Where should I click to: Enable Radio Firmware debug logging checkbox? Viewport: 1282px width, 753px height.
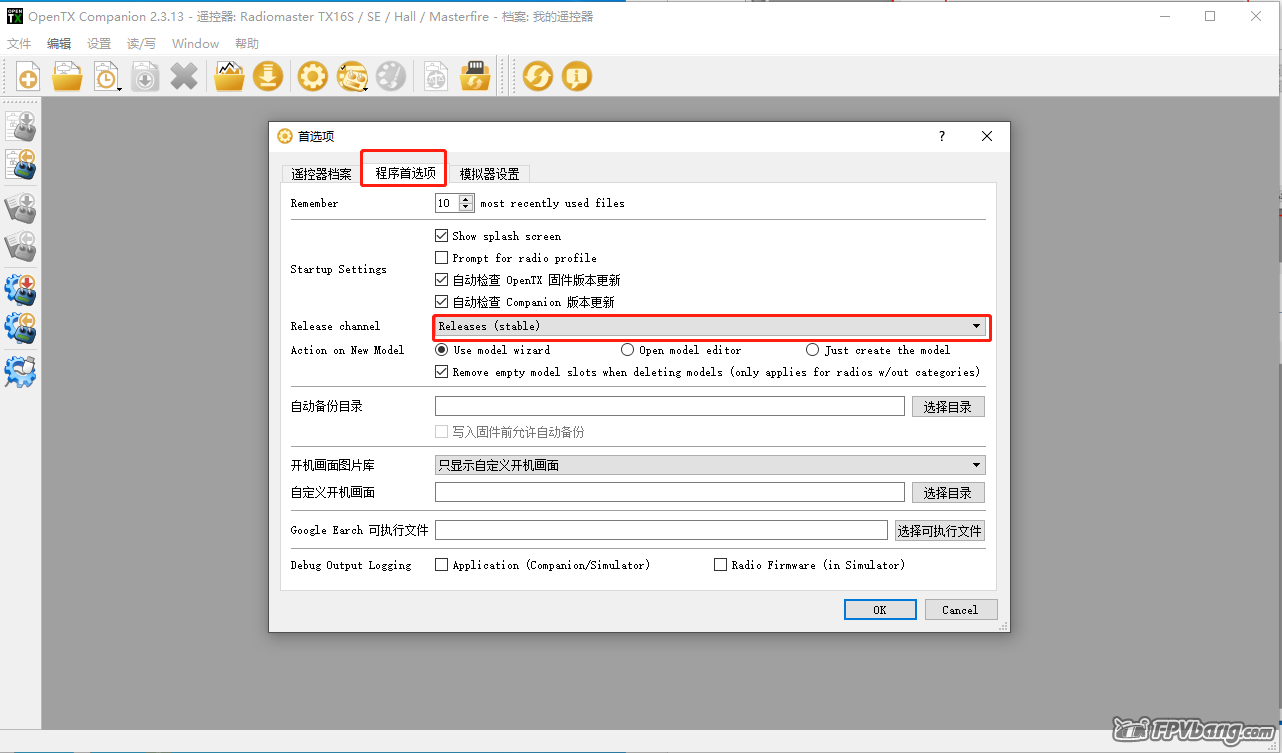click(x=720, y=565)
